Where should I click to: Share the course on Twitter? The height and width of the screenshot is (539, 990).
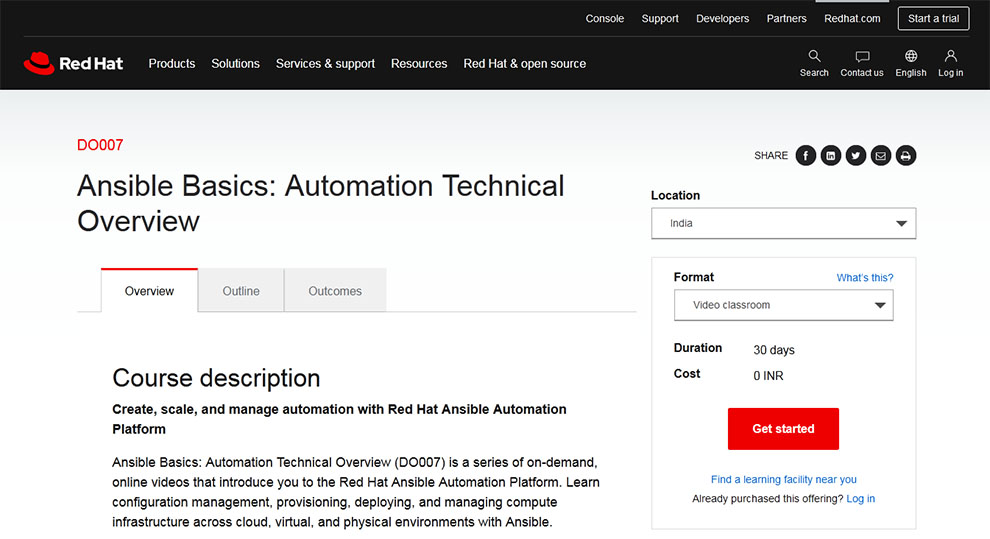tap(856, 155)
